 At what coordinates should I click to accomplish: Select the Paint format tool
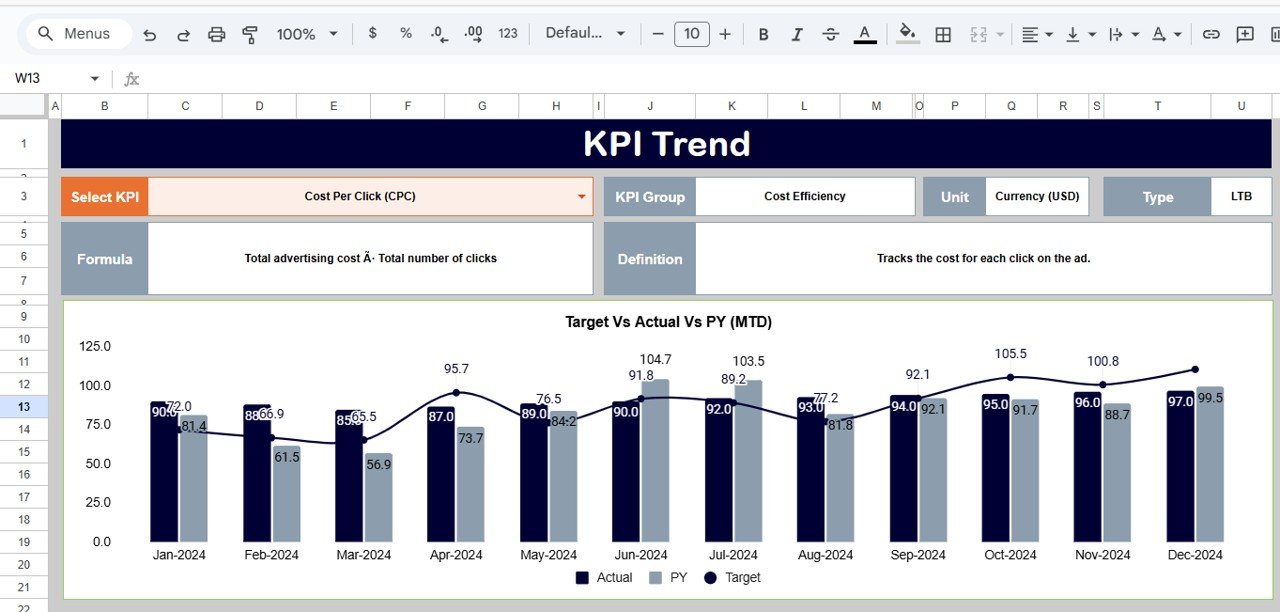tap(249, 33)
